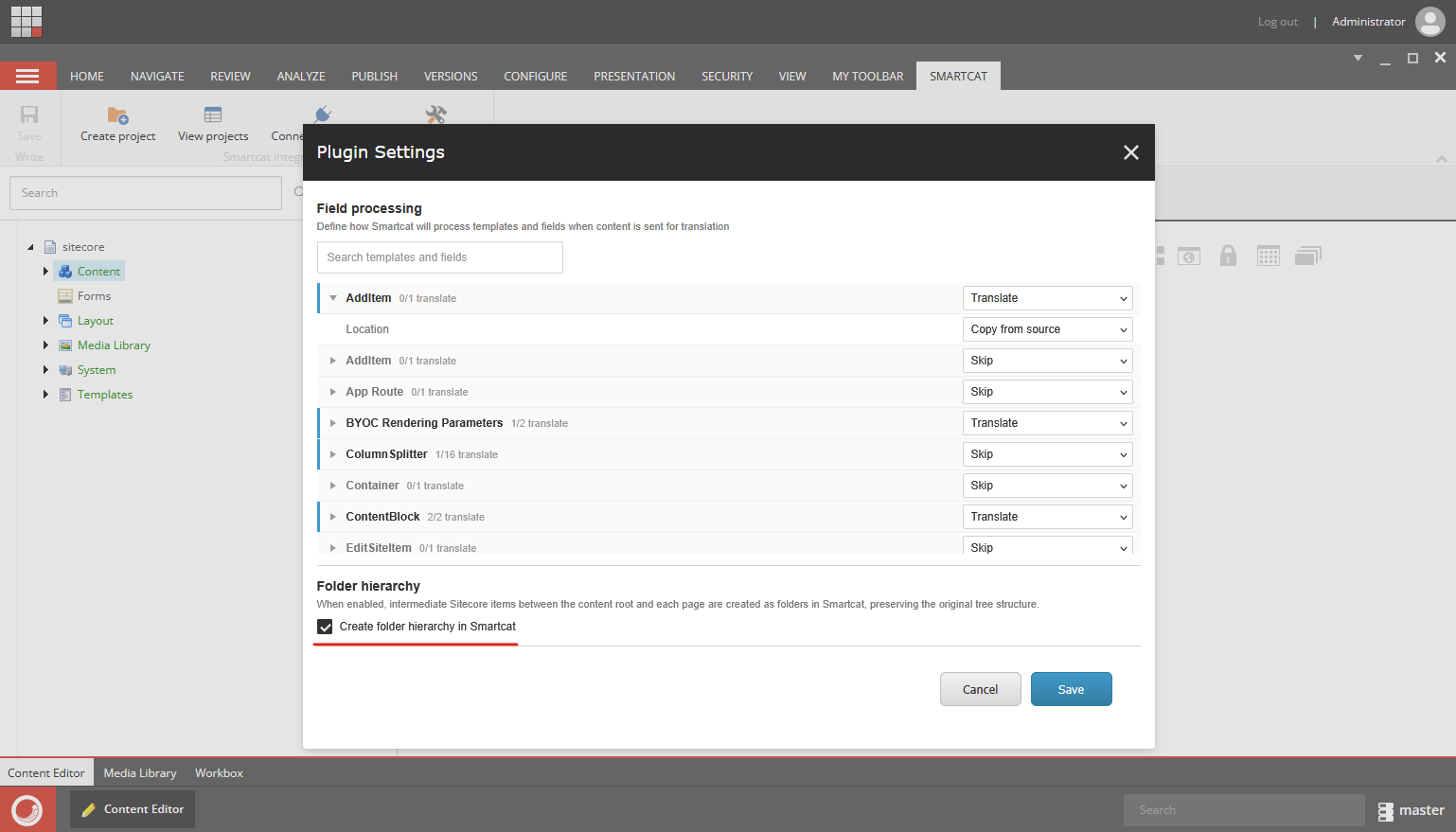Click the Connect plug icon in ribbon
1456x832 pixels.
click(x=323, y=115)
